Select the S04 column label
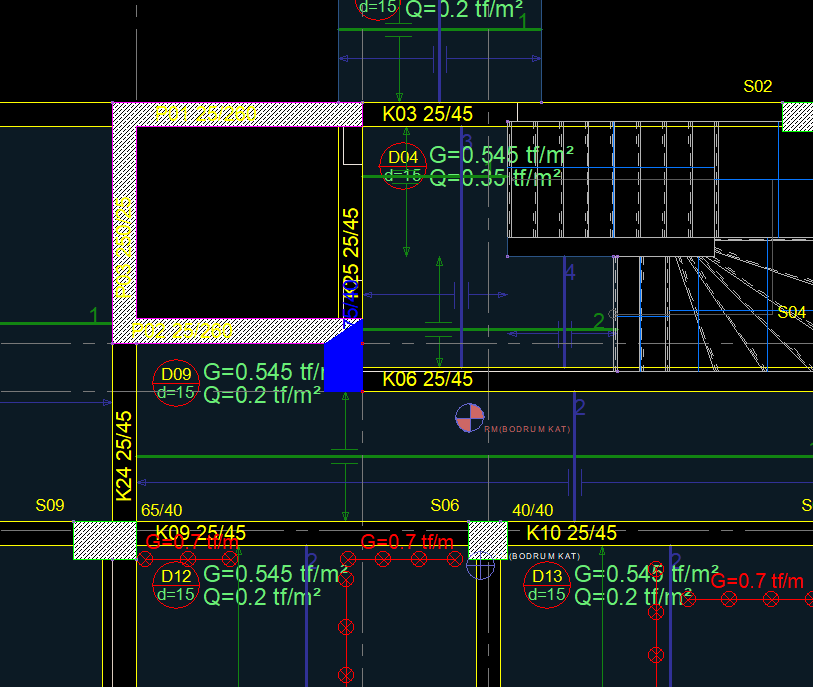This screenshot has height=687, width=813. click(791, 313)
